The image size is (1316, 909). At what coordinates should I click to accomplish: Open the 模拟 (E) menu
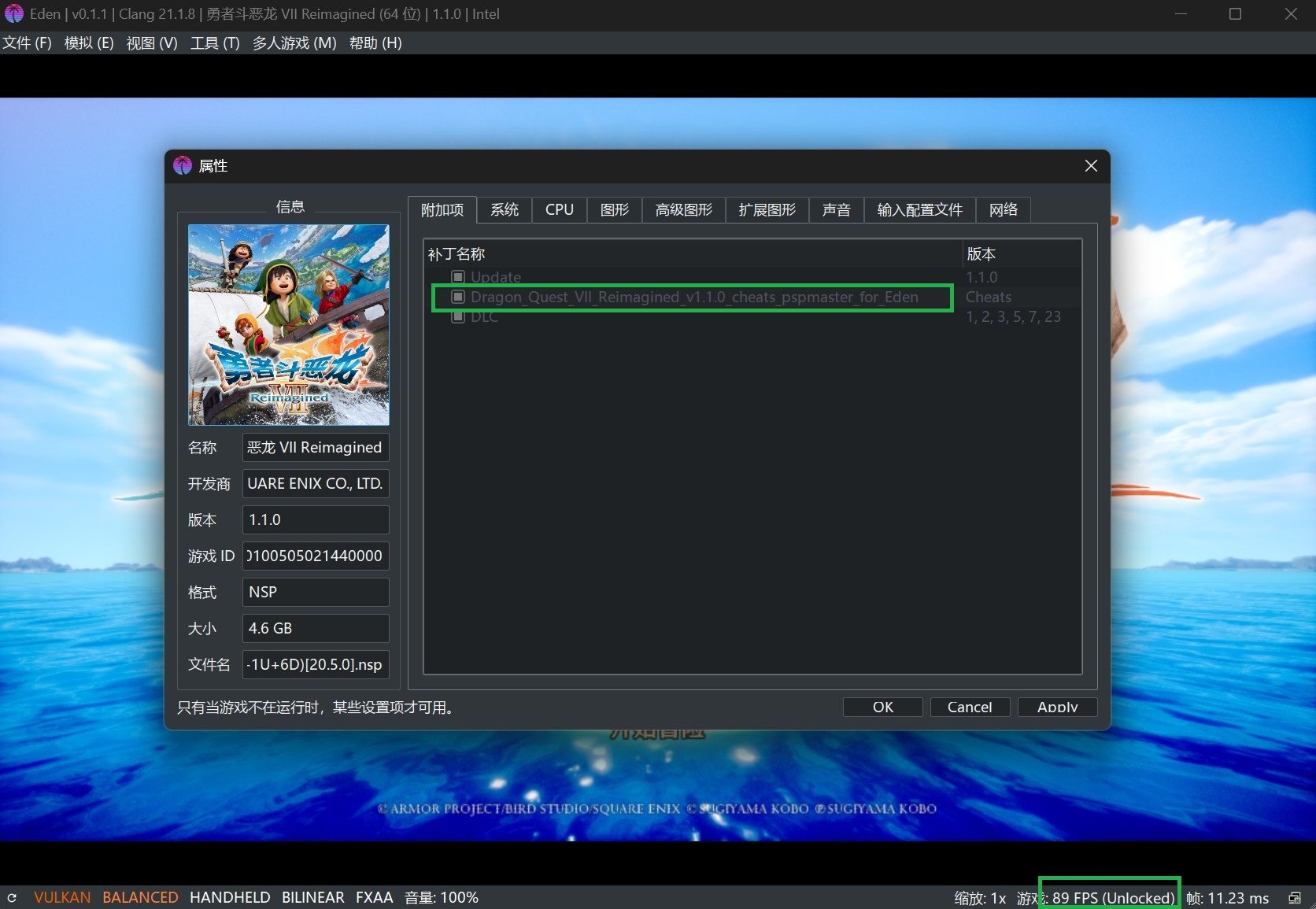(x=89, y=42)
